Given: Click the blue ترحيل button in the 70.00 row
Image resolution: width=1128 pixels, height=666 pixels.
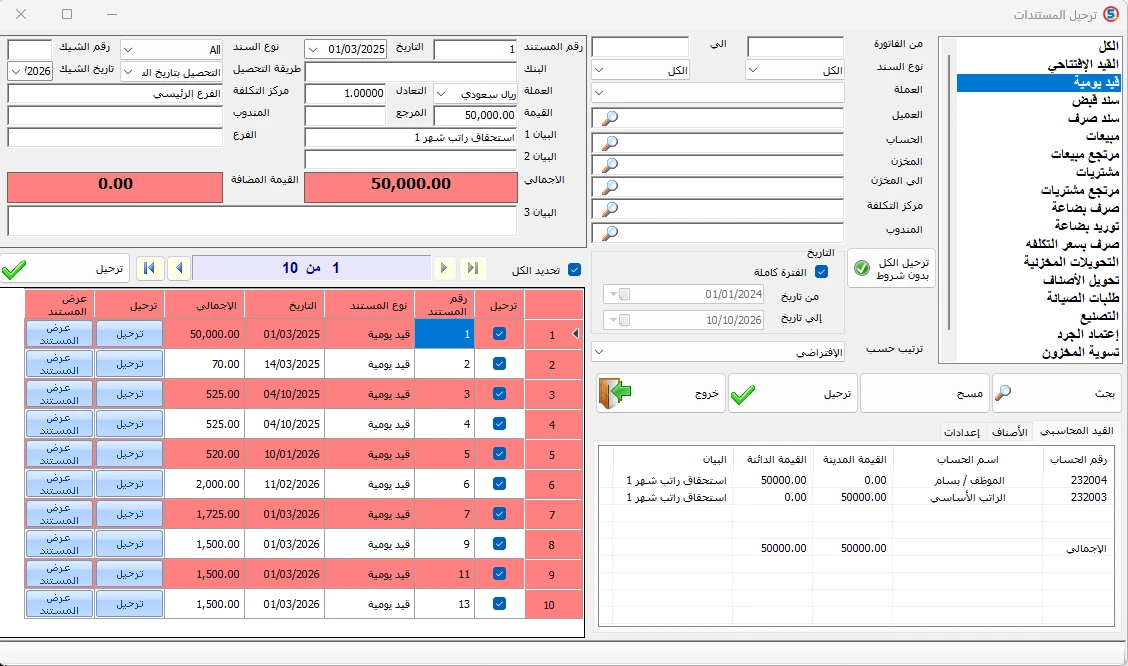Looking at the screenshot, I should pyautogui.click(x=129, y=364).
